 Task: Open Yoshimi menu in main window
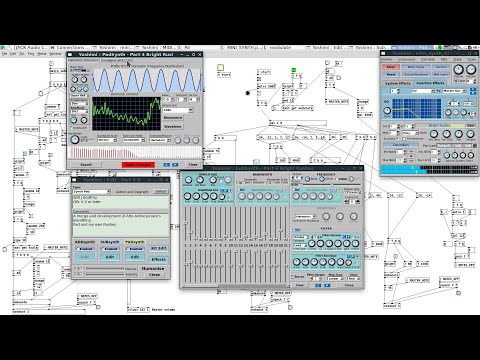click(x=386, y=59)
